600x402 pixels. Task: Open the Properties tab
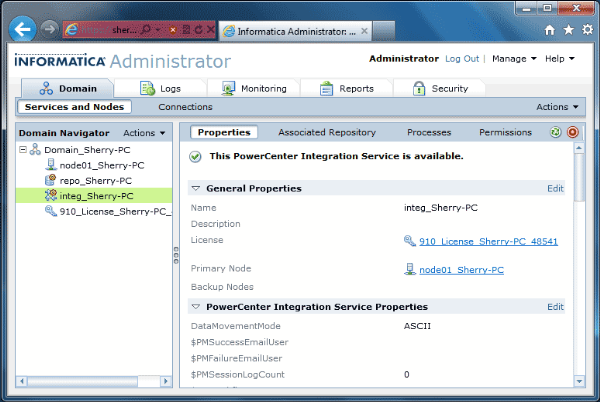(x=224, y=132)
